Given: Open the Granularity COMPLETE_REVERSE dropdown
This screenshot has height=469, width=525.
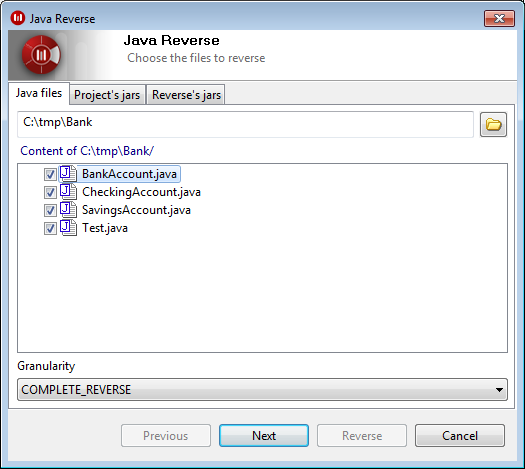Looking at the screenshot, I should 262,390.
